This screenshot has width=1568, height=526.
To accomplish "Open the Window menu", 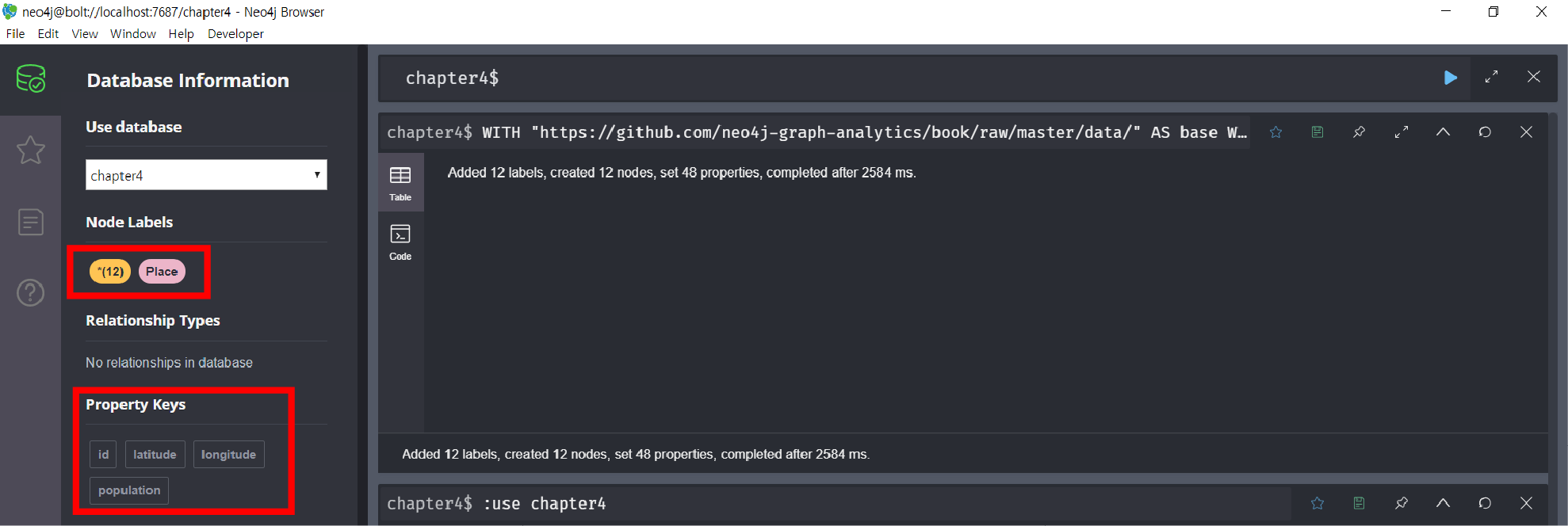I will 133,34.
